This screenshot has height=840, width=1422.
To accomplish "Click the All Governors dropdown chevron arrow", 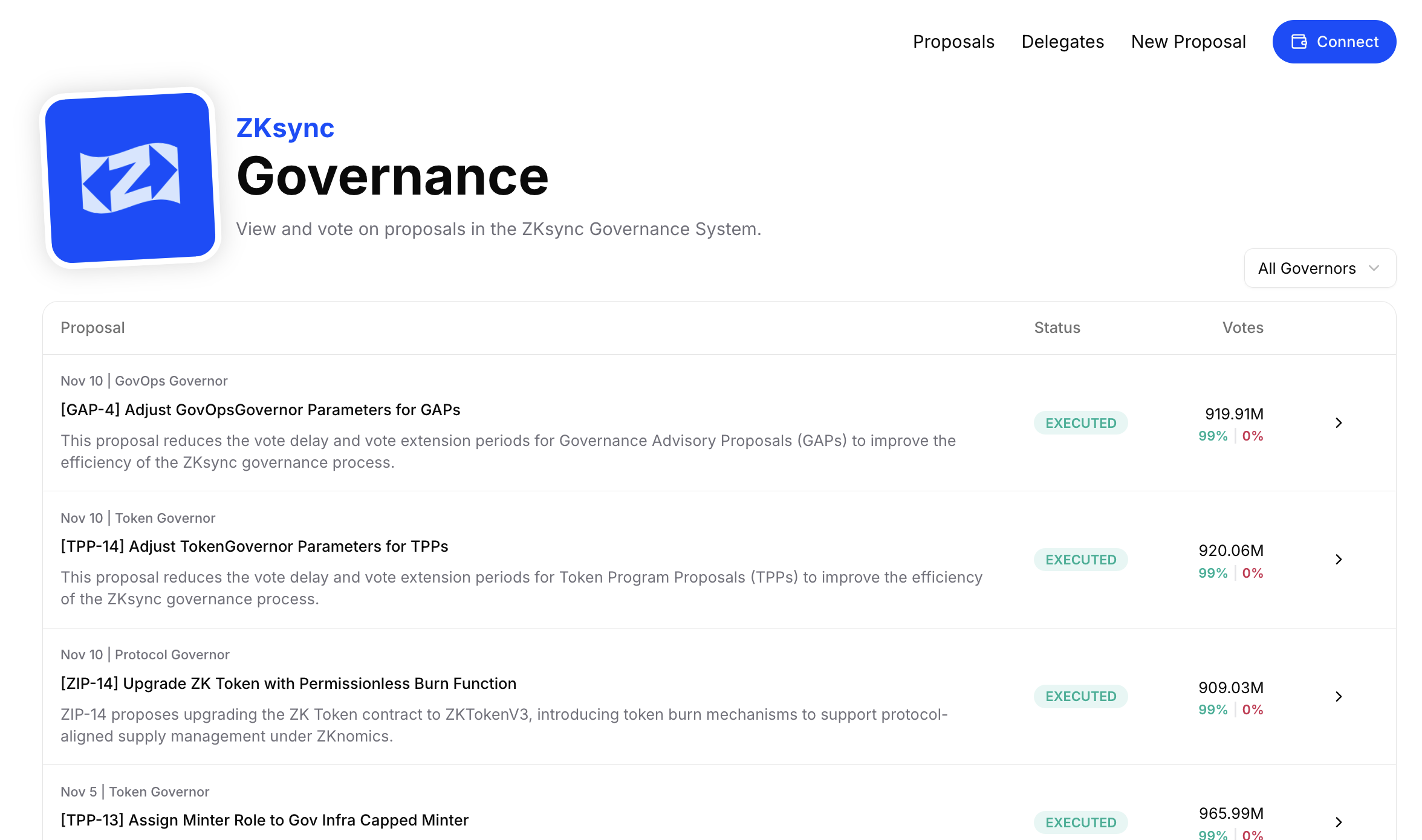I will coord(1374,268).
